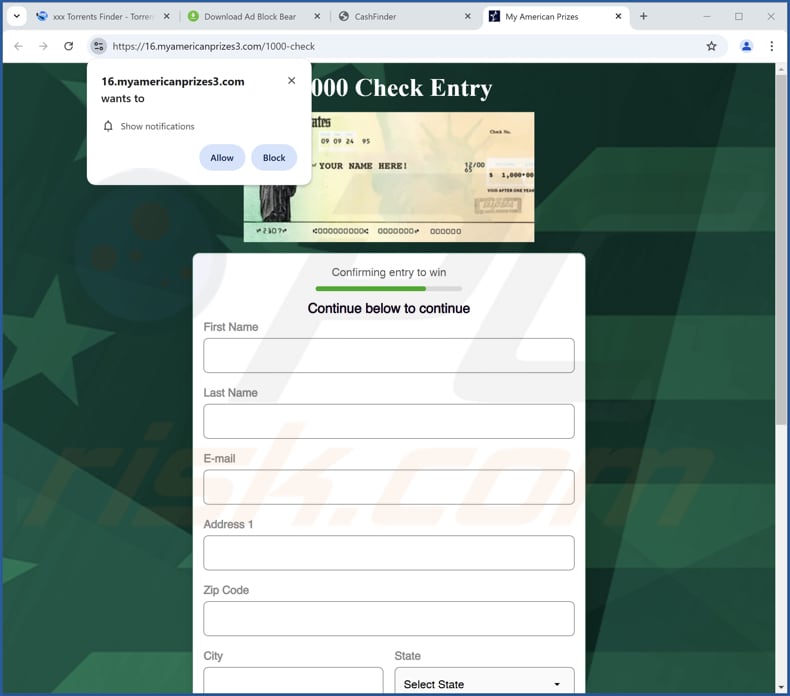Viewport: 790px width, 696px height.
Task: Click the scrollbar down arrow
Action: pos(781,687)
